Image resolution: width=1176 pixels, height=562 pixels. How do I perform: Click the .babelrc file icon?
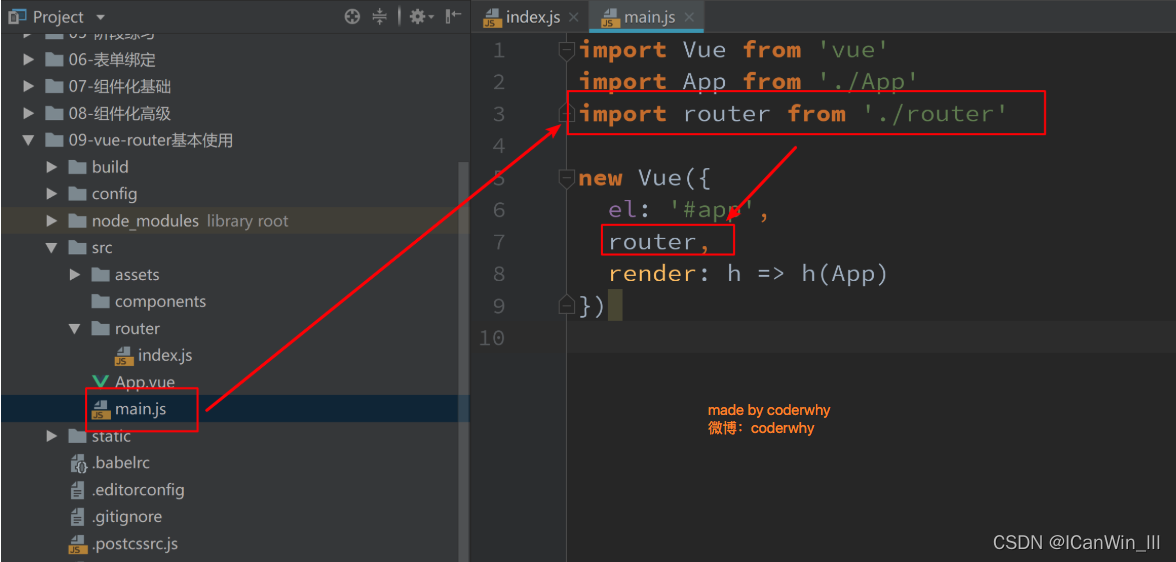78,464
